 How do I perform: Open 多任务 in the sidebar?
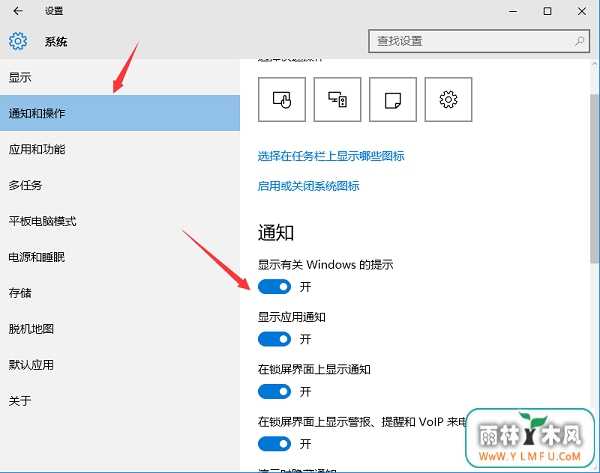[120, 185]
